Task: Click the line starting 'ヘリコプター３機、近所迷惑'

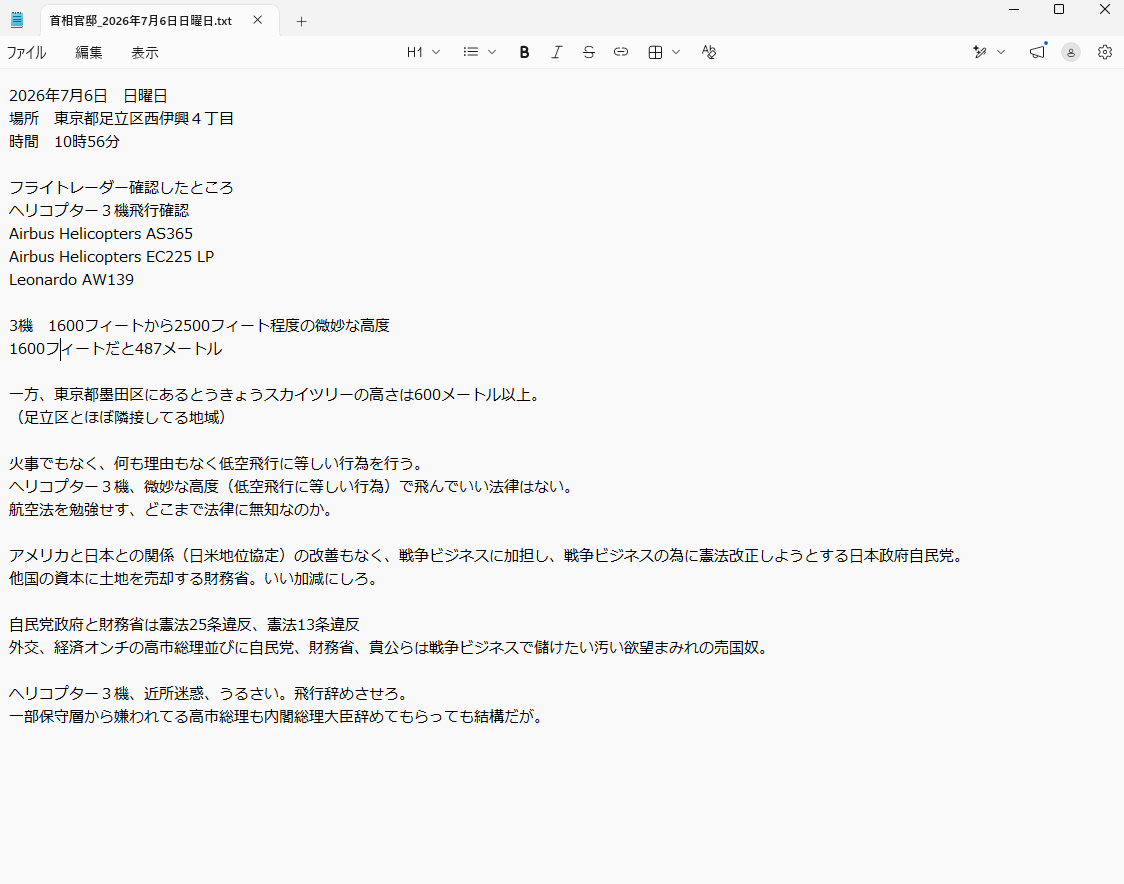Action: tap(210, 693)
